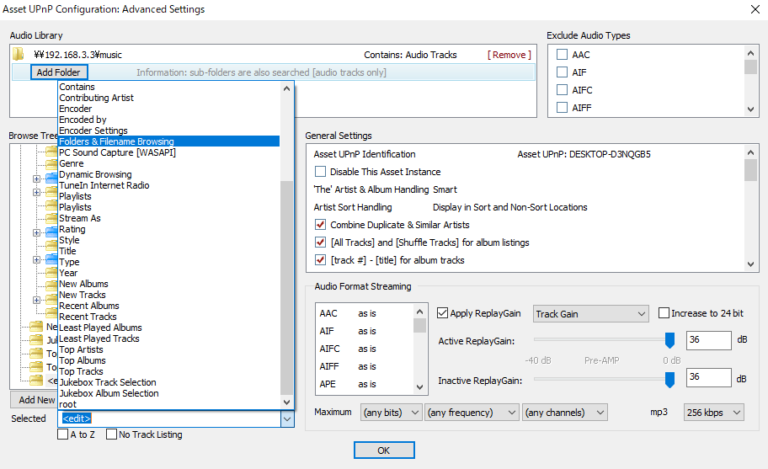Click the Add New button
The height and width of the screenshot is (469, 768).
33,400
